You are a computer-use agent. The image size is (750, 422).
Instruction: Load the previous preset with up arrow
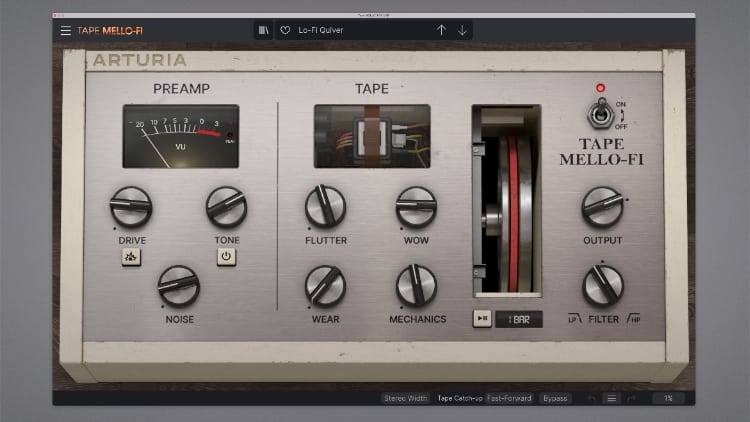tap(441, 30)
